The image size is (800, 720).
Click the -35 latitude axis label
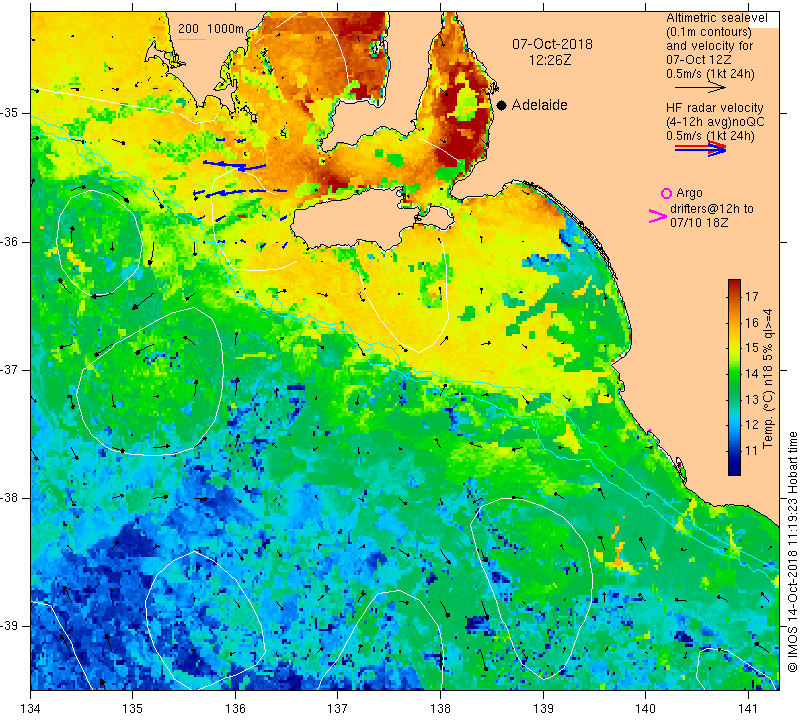click(x=10, y=113)
